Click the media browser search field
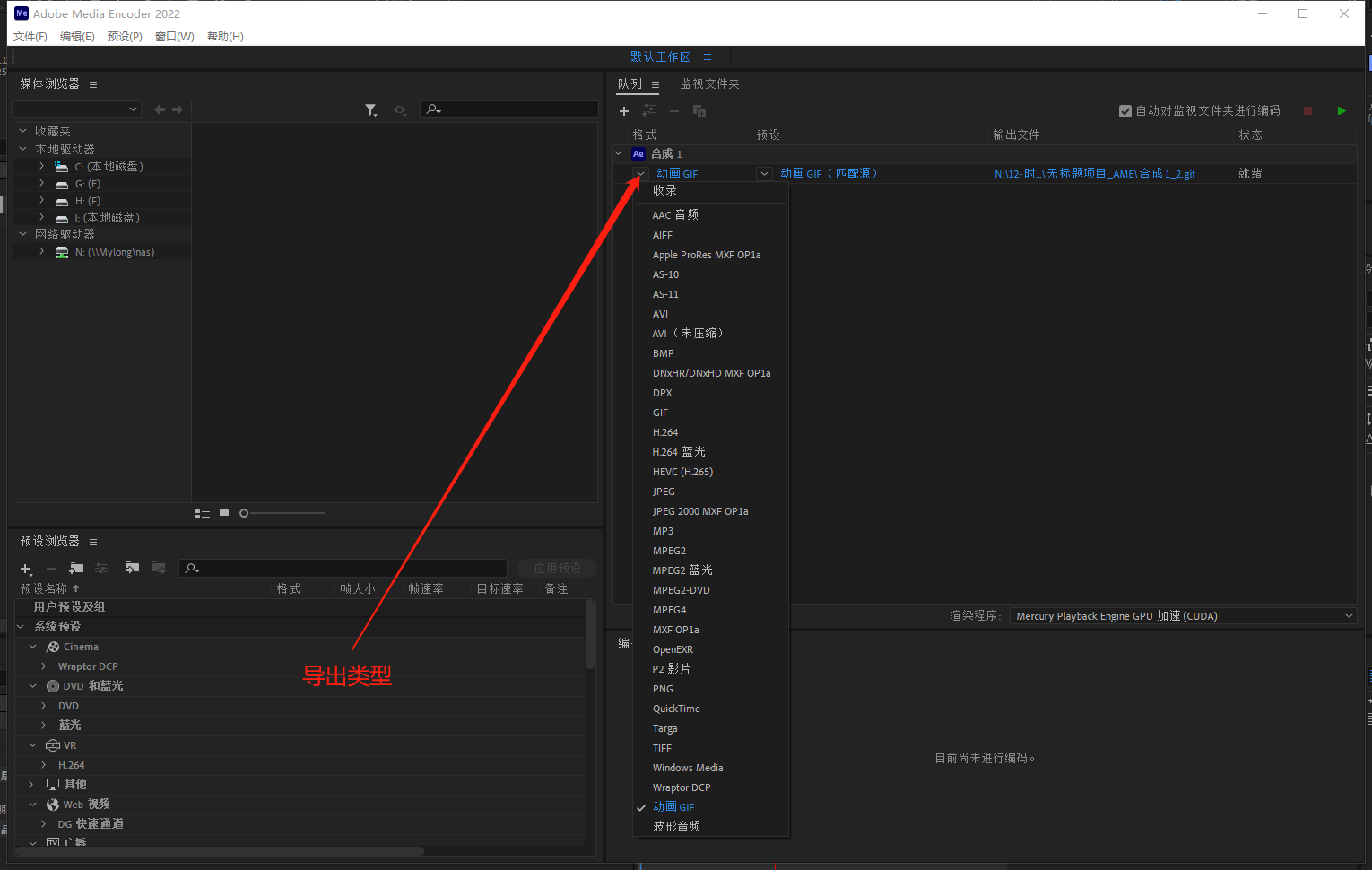 coord(509,109)
